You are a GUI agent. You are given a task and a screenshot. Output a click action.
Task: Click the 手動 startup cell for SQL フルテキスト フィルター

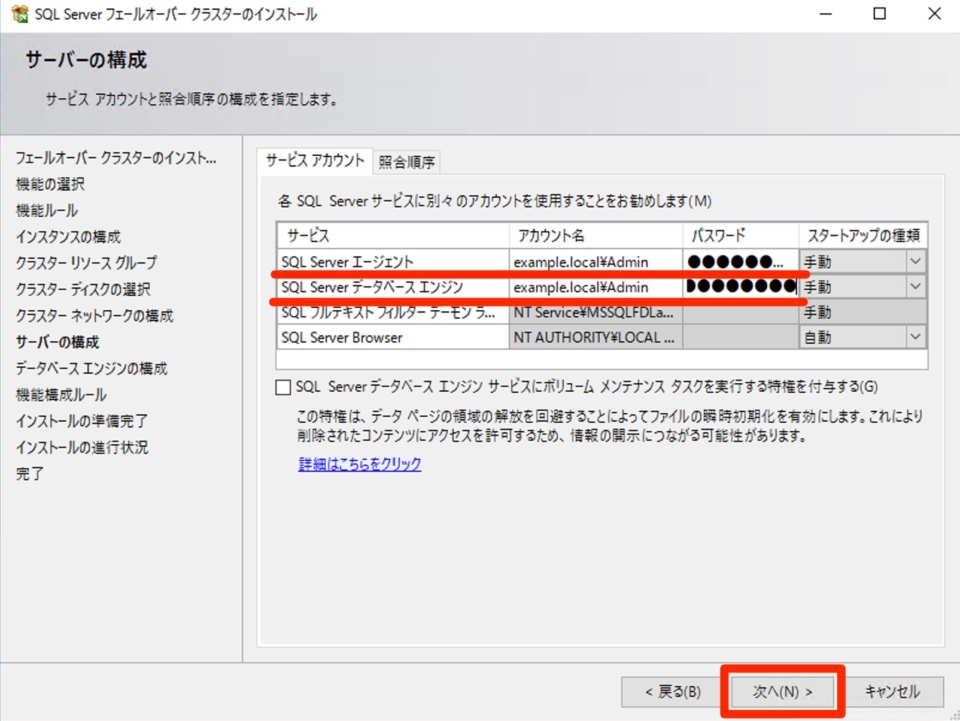click(863, 312)
